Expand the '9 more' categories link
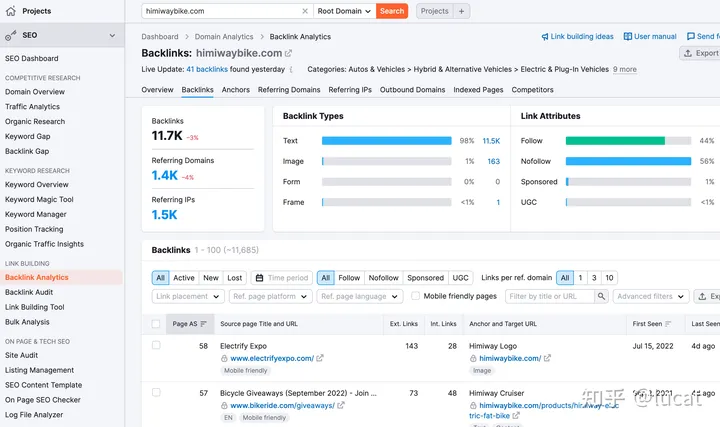 click(624, 69)
